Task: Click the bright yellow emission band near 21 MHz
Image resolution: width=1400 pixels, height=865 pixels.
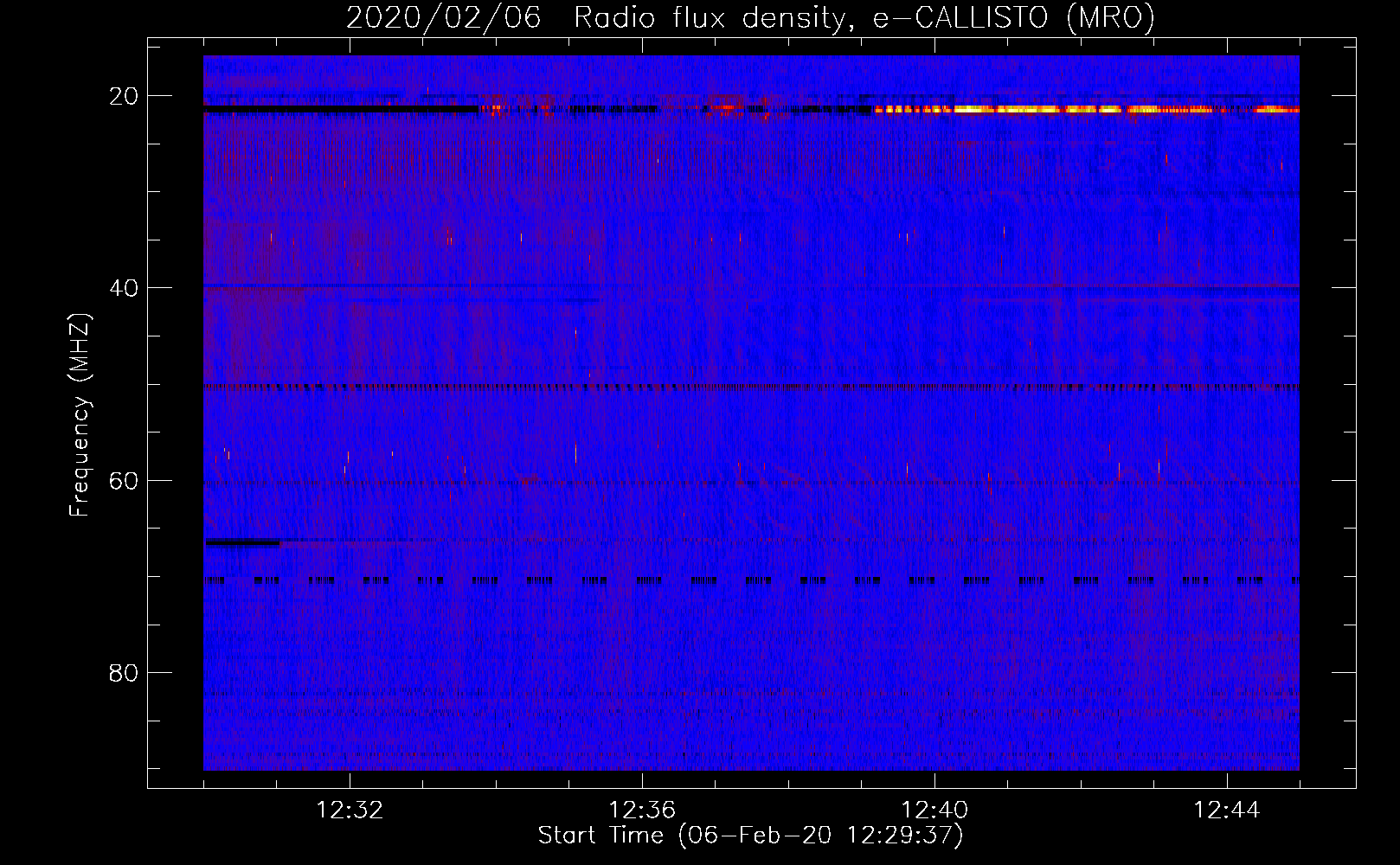Action: pos(1086,110)
